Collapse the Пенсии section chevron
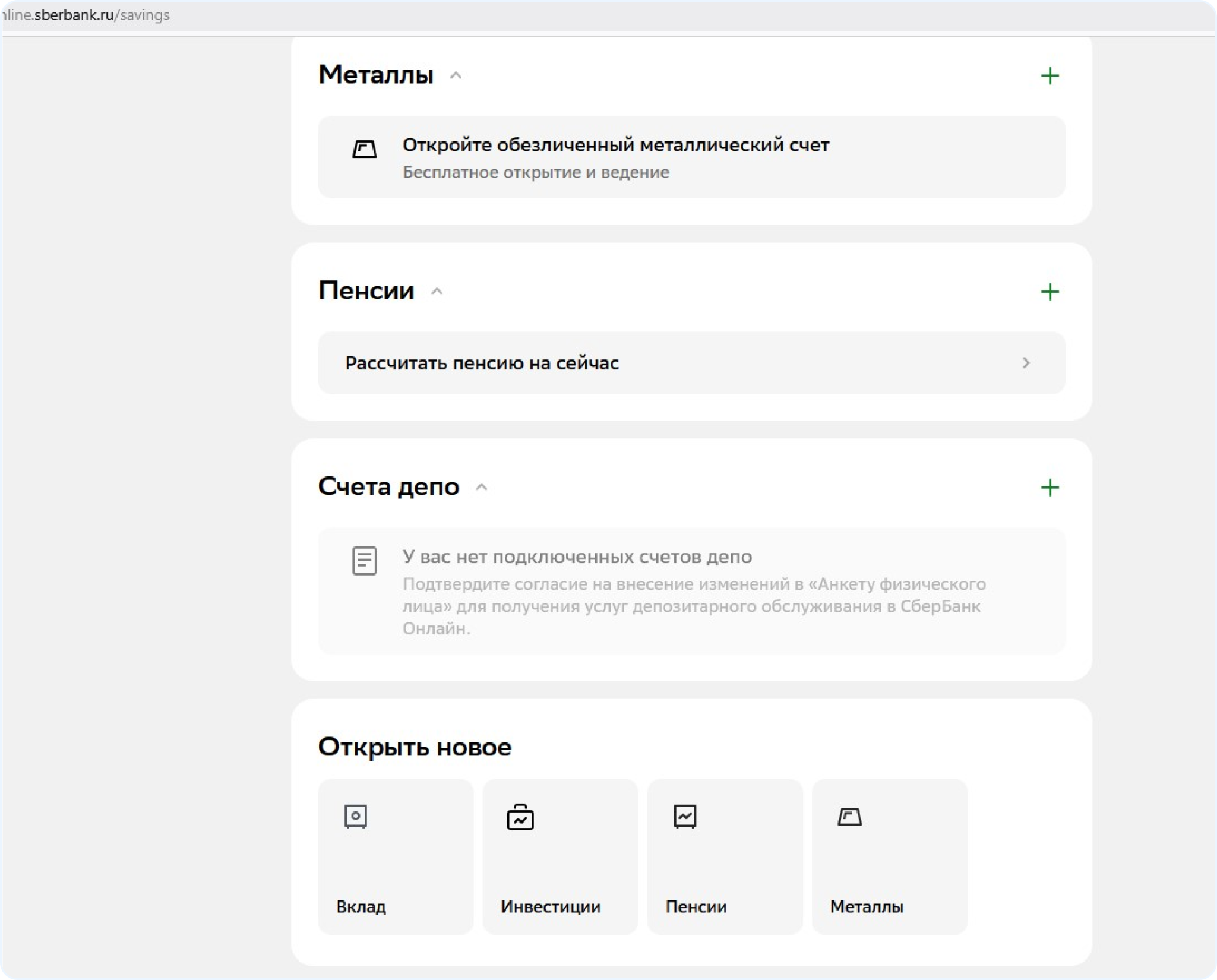The image size is (1217, 980). point(437,292)
